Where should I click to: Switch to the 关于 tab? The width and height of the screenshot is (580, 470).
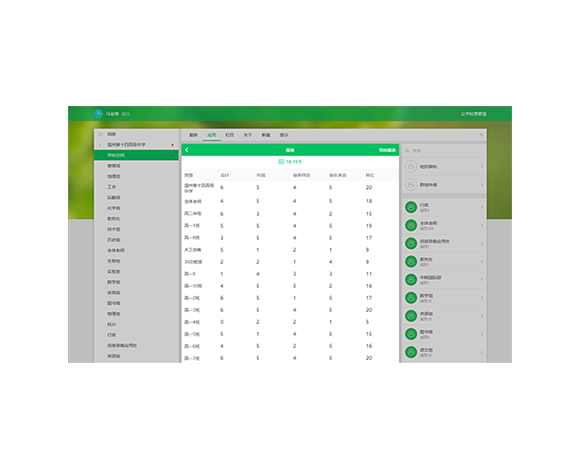pos(247,135)
